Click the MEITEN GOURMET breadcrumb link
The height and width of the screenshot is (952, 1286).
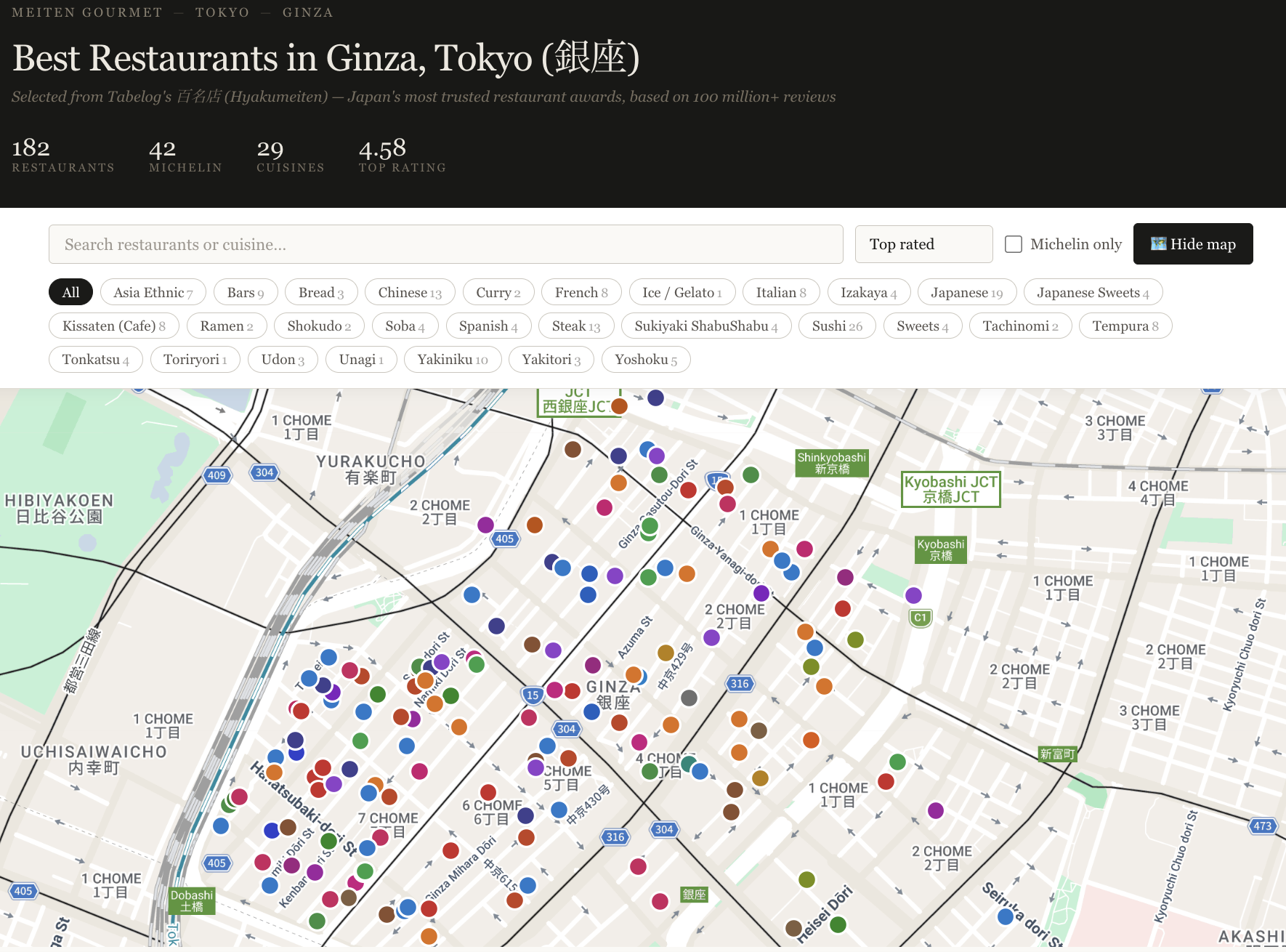tap(87, 12)
